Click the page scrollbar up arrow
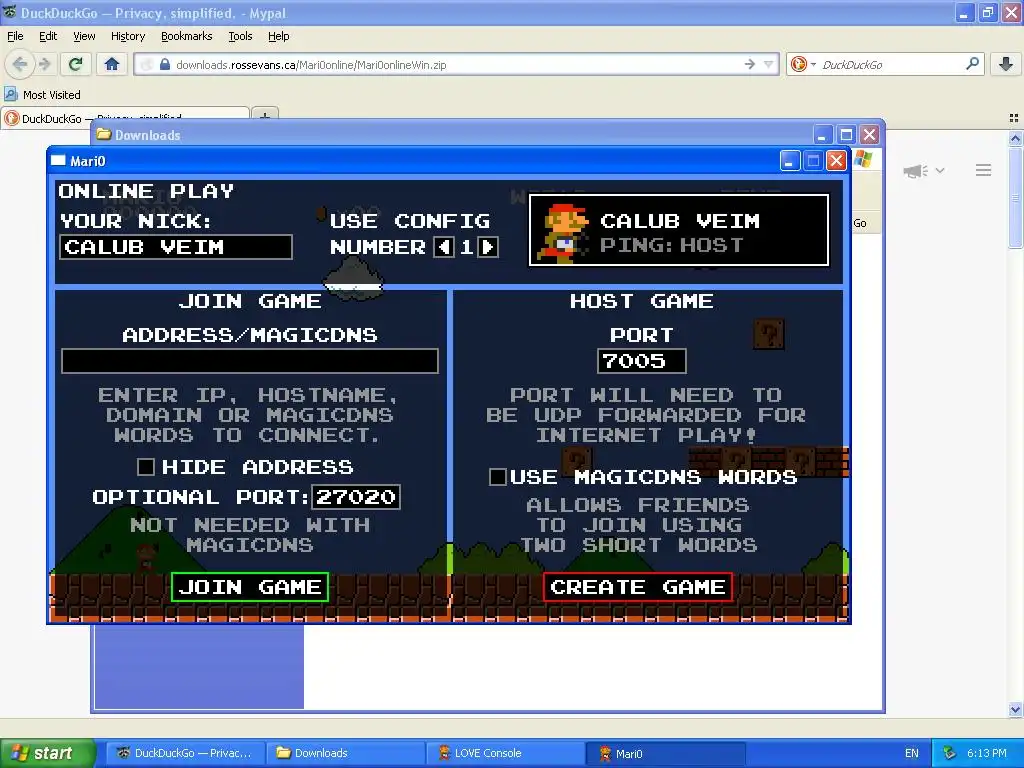The image size is (1024, 768). pos(1015,138)
